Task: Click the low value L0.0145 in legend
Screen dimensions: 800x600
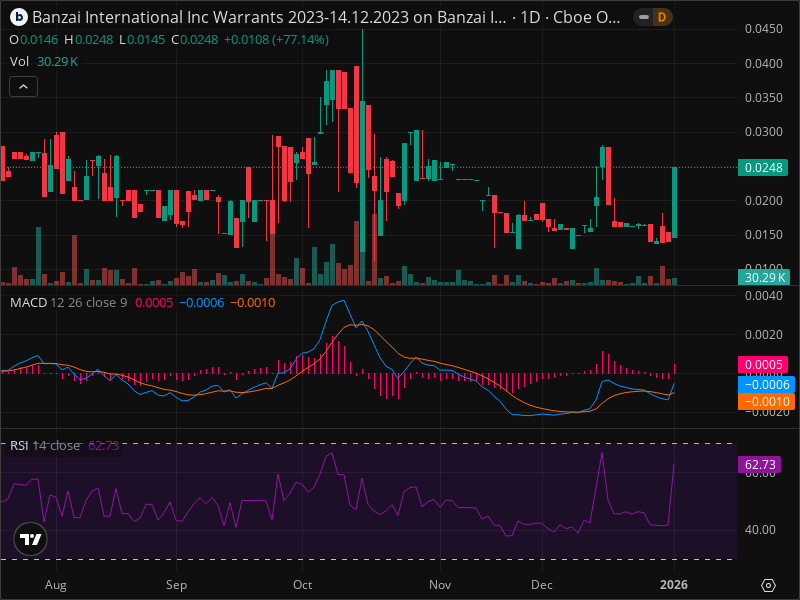Action: coord(142,40)
